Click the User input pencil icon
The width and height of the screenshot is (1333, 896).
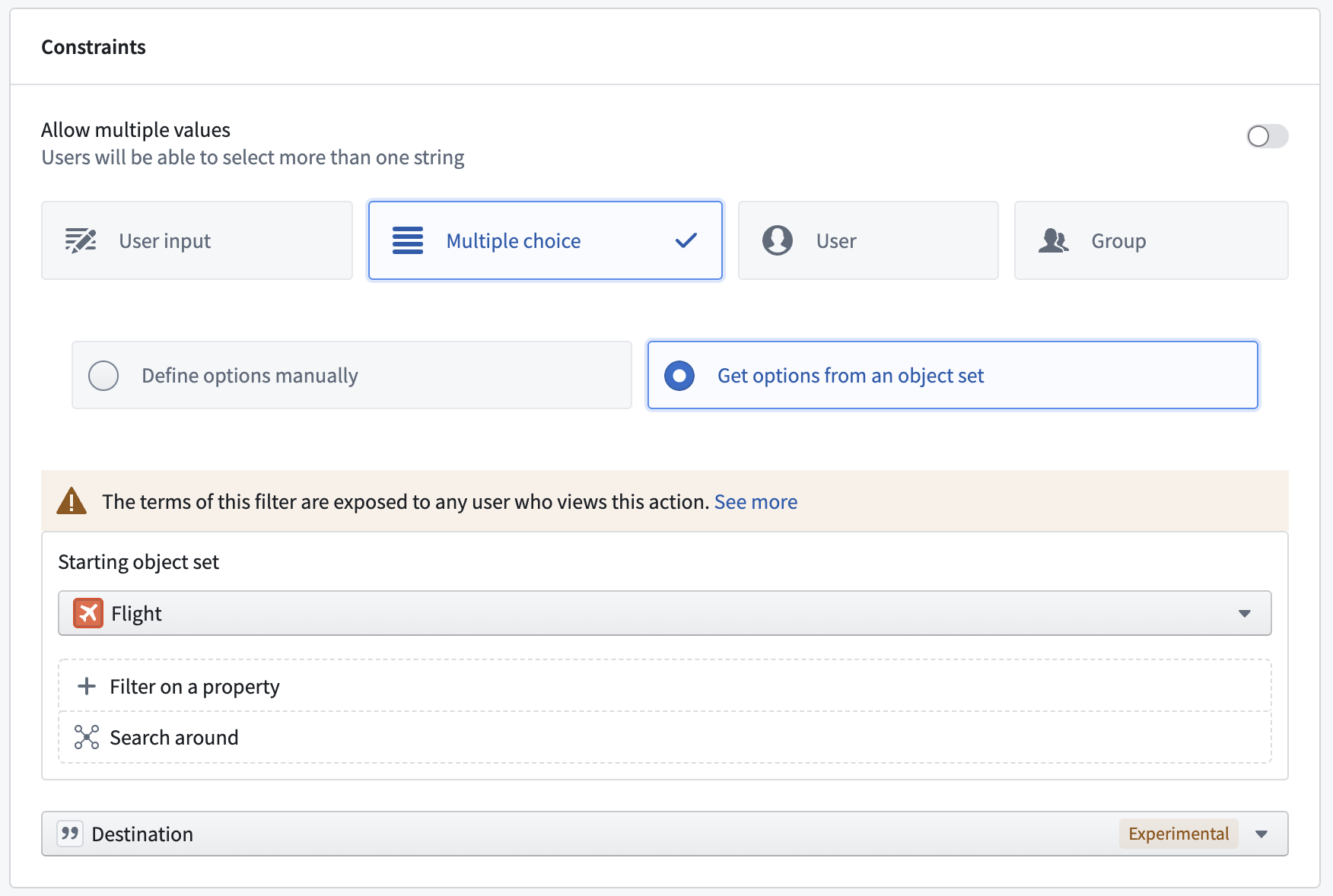(x=81, y=240)
